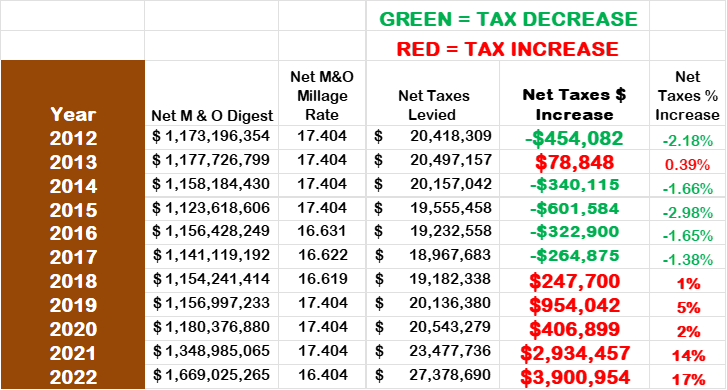Select the 2019 year cell
727x390 pixels.
click(73, 305)
